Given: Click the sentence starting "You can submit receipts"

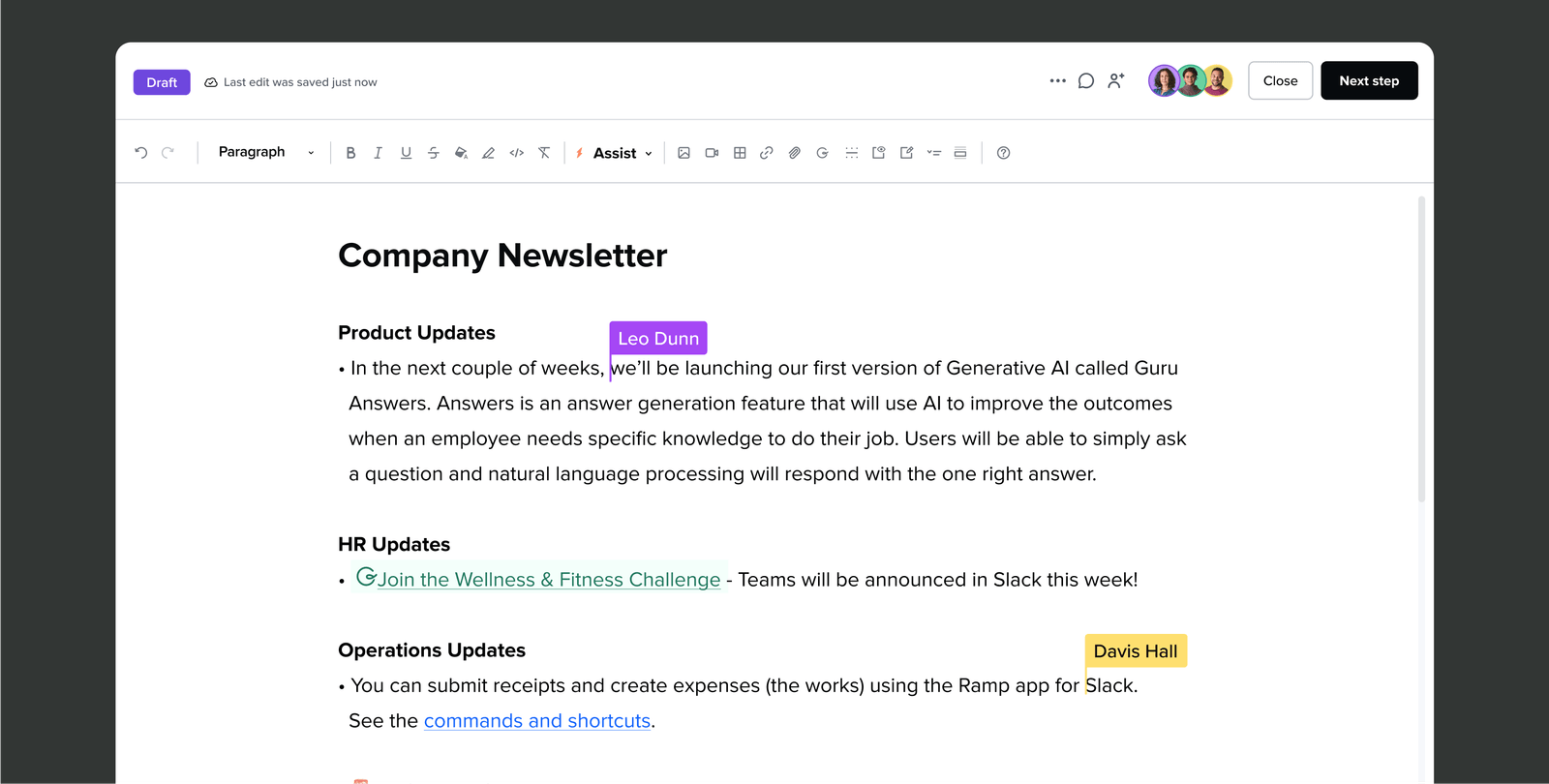Looking at the screenshot, I should pos(744,685).
